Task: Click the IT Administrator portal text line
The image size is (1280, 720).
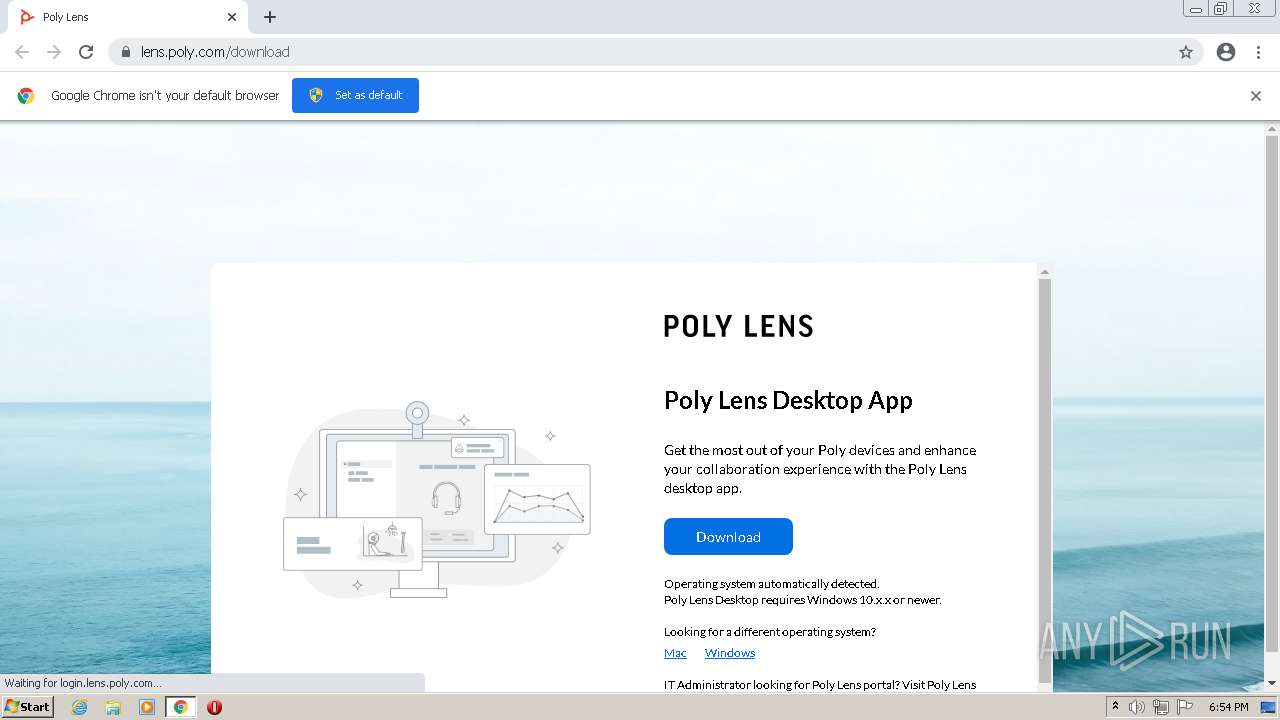Action: click(x=820, y=685)
